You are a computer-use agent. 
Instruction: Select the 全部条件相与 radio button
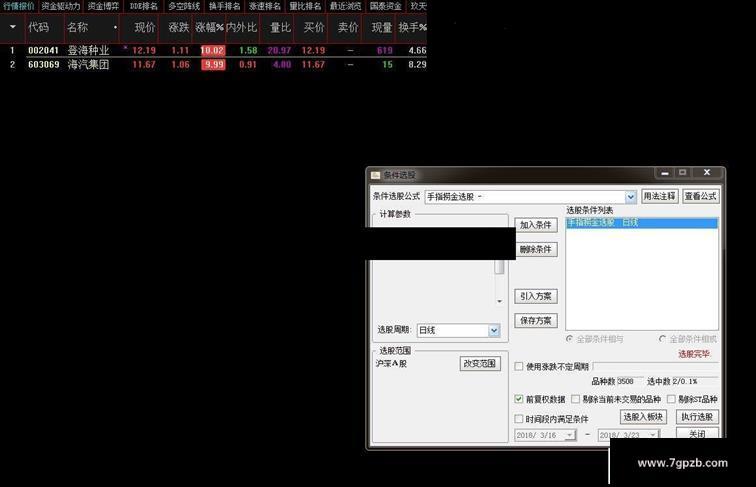pyautogui.click(x=569, y=339)
